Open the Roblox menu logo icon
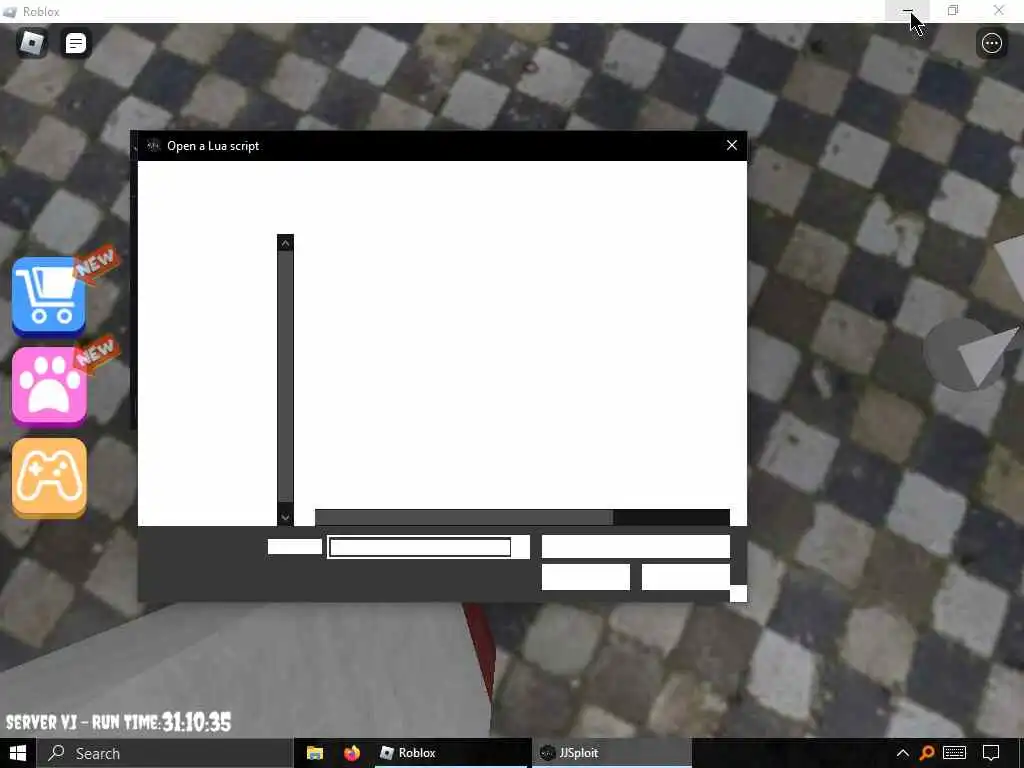The width and height of the screenshot is (1024, 768). [31, 43]
